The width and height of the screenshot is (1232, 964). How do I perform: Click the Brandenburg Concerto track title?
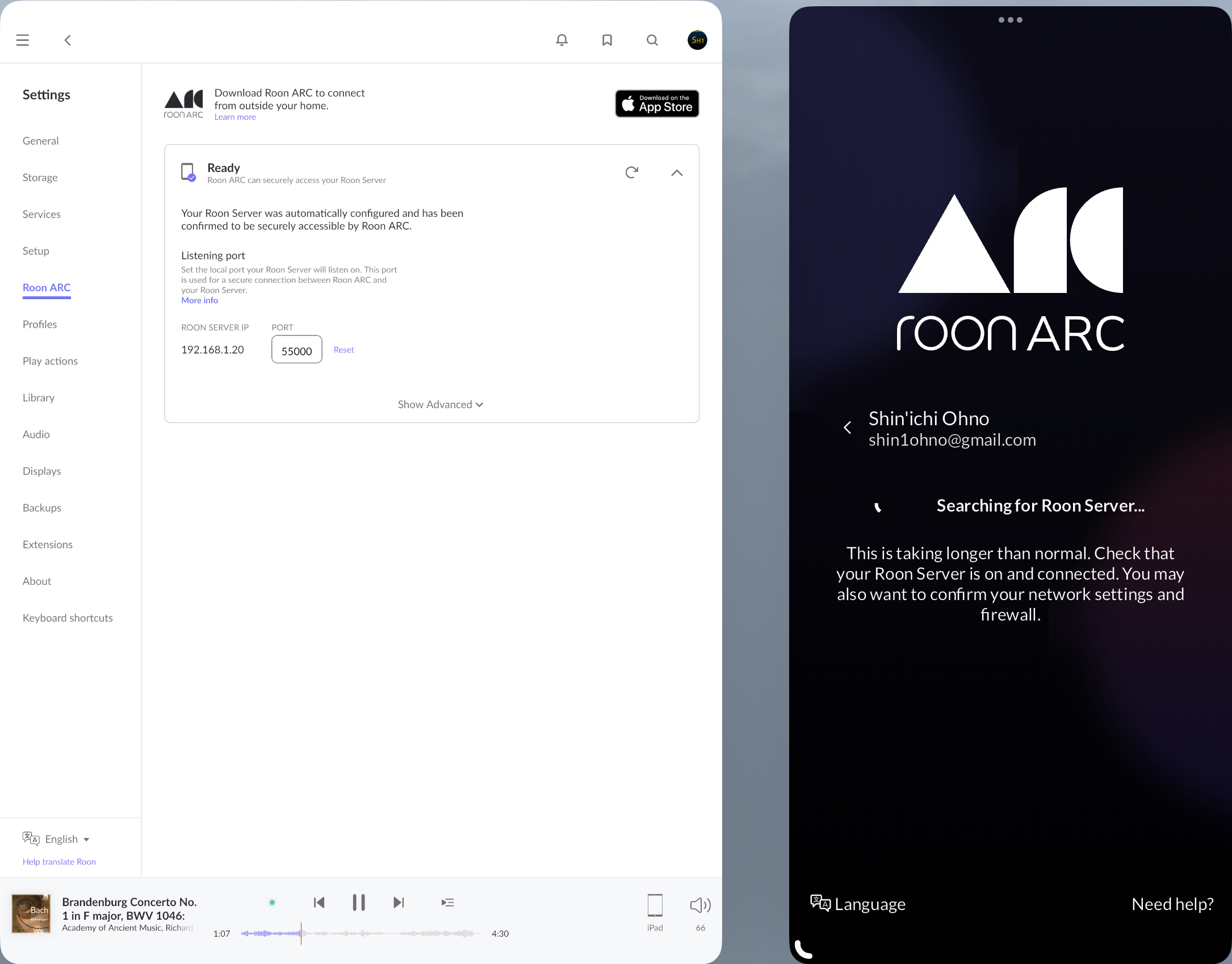pos(129,909)
